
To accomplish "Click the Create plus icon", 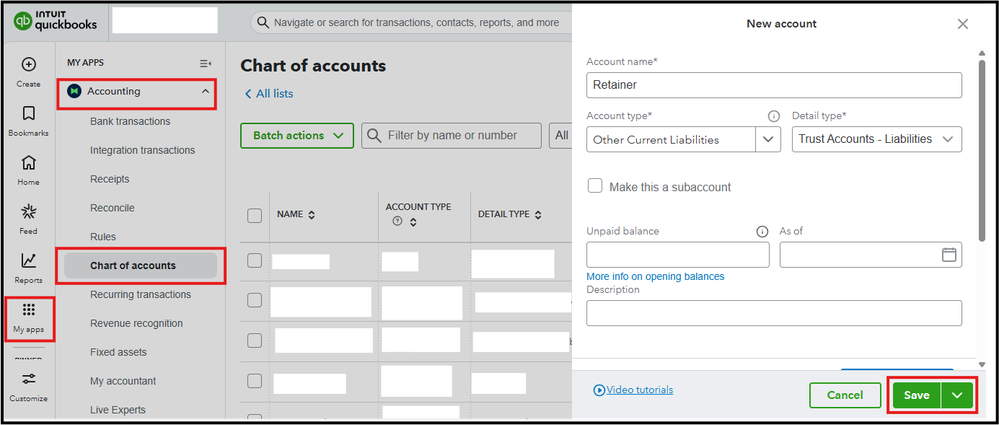I will (28, 65).
